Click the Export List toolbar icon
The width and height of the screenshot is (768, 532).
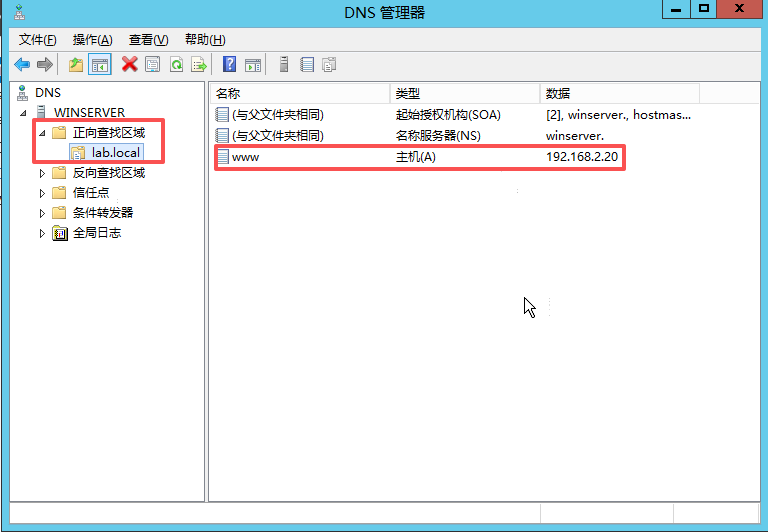pos(199,65)
